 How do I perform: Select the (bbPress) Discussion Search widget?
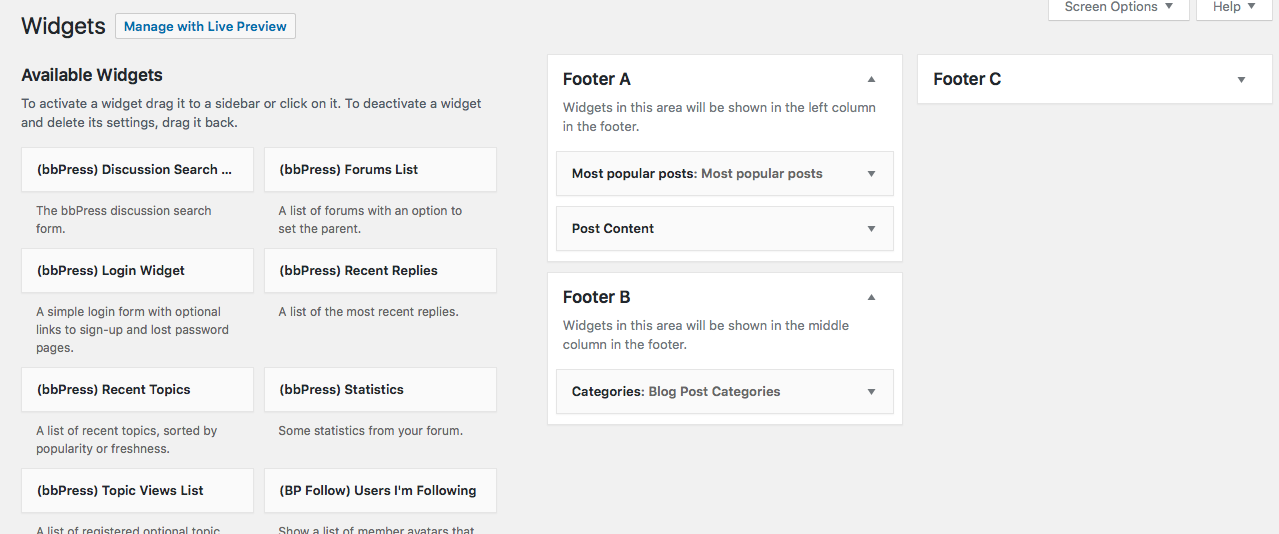(137, 170)
